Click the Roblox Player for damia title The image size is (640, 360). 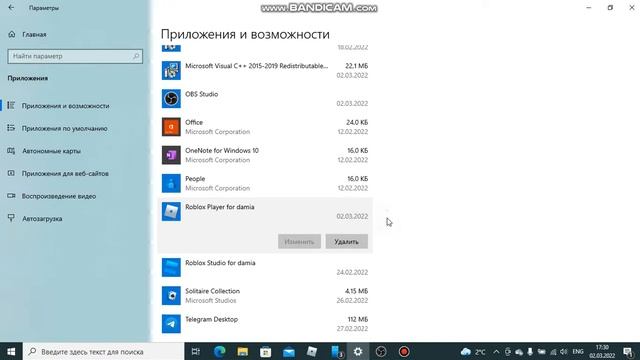click(x=220, y=207)
